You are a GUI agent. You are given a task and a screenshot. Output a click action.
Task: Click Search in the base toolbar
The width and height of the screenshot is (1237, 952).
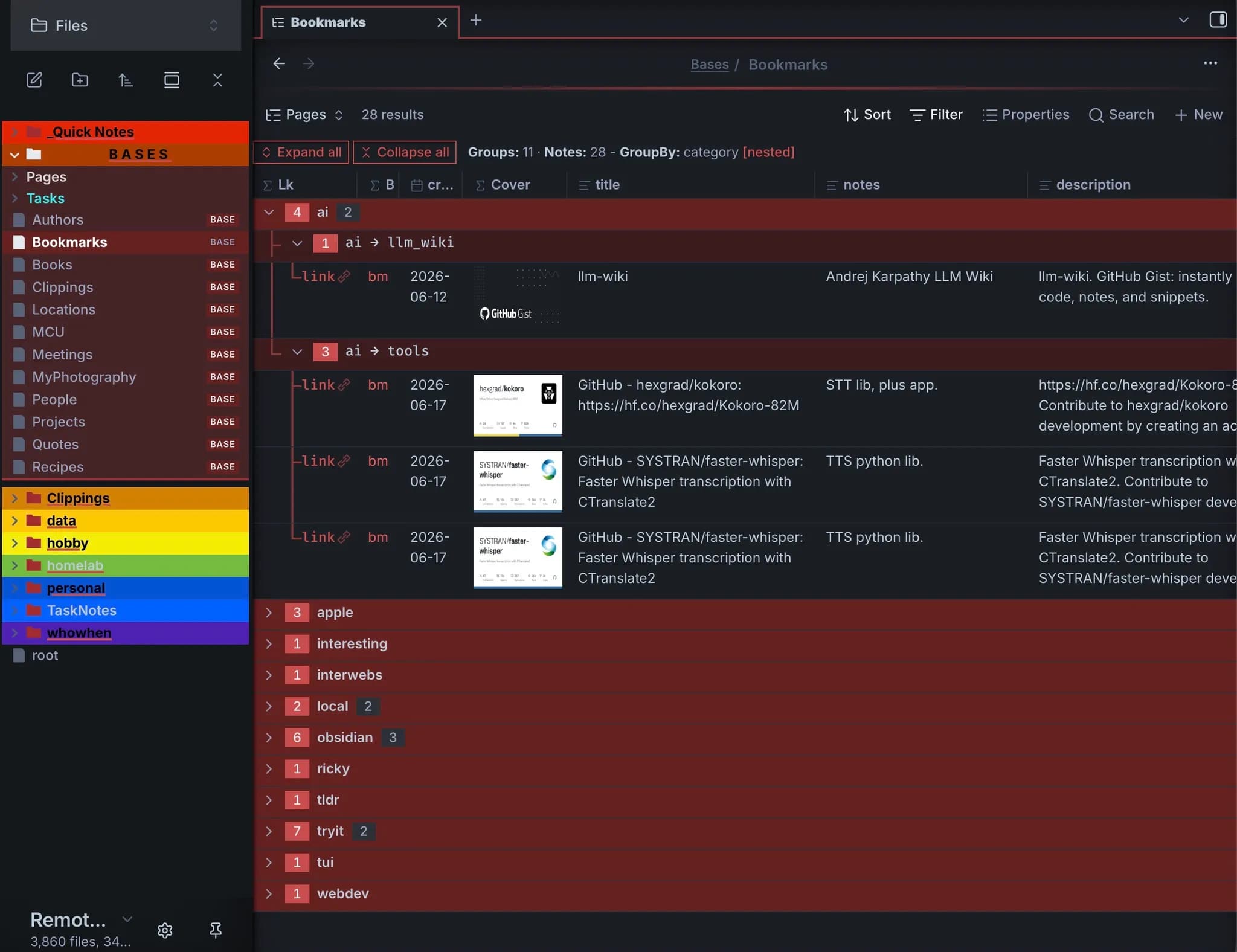pyautogui.click(x=1122, y=115)
